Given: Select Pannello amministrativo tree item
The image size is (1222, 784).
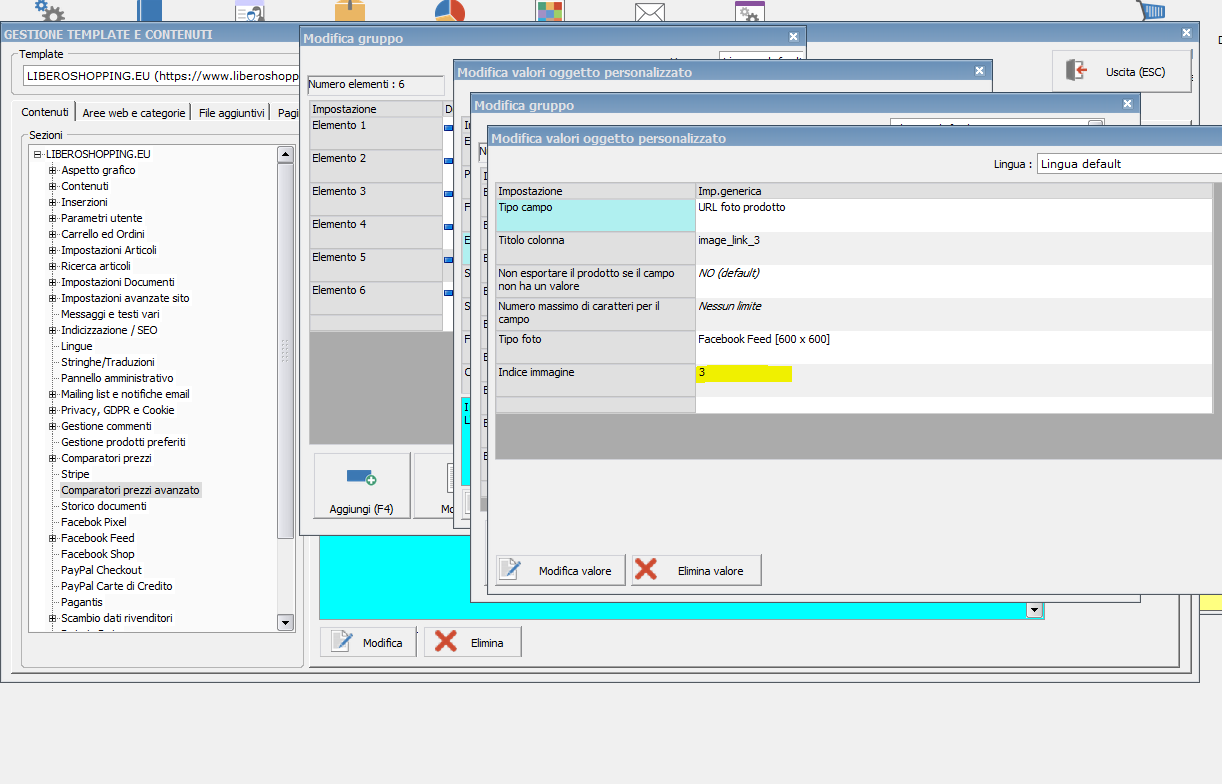Looking at the screenshot, I should coord(117,378).
